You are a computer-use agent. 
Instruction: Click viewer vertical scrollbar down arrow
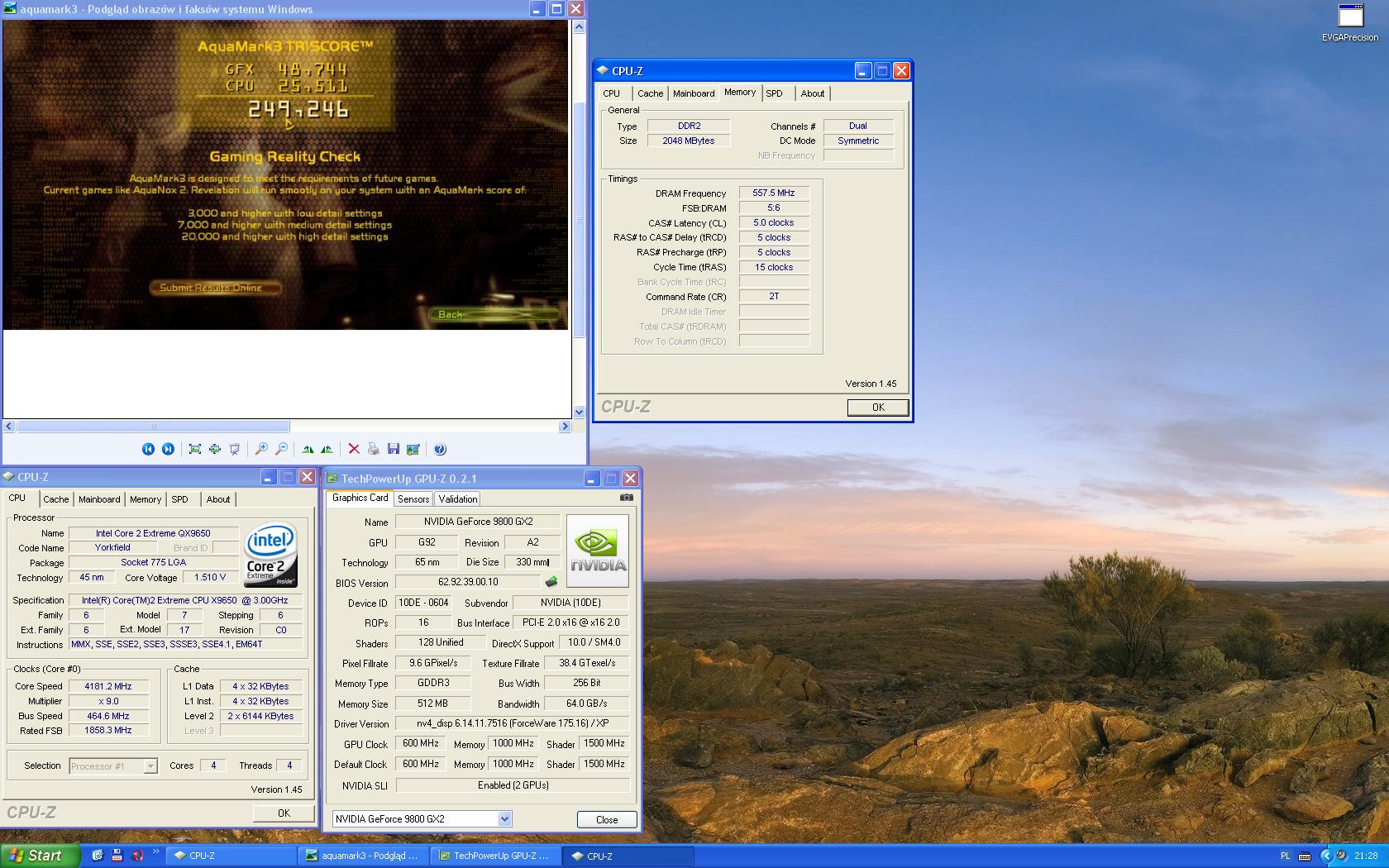click(x=579, y=411)
